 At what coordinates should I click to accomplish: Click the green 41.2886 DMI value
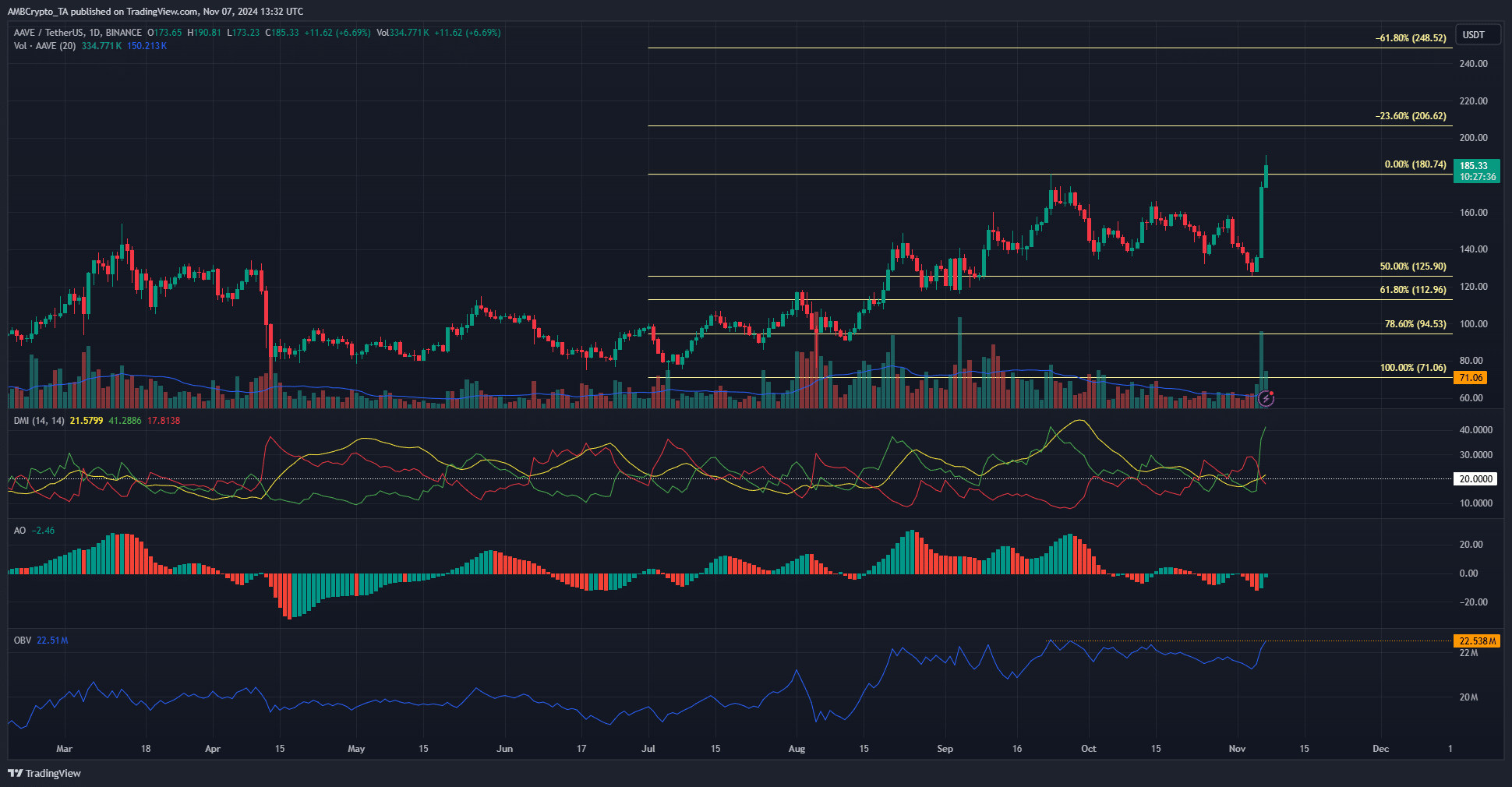click(x=125, y=421)
